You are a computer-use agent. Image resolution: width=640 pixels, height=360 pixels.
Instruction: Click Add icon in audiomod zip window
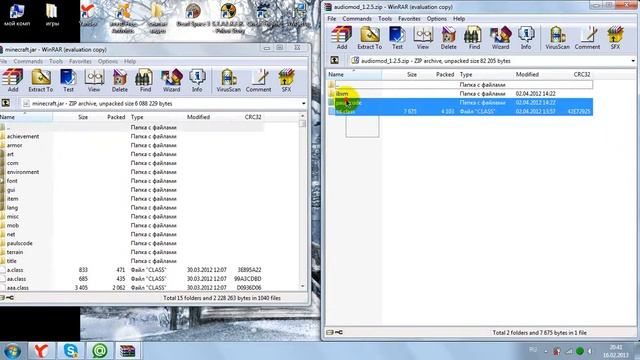[x=342, y=38]
